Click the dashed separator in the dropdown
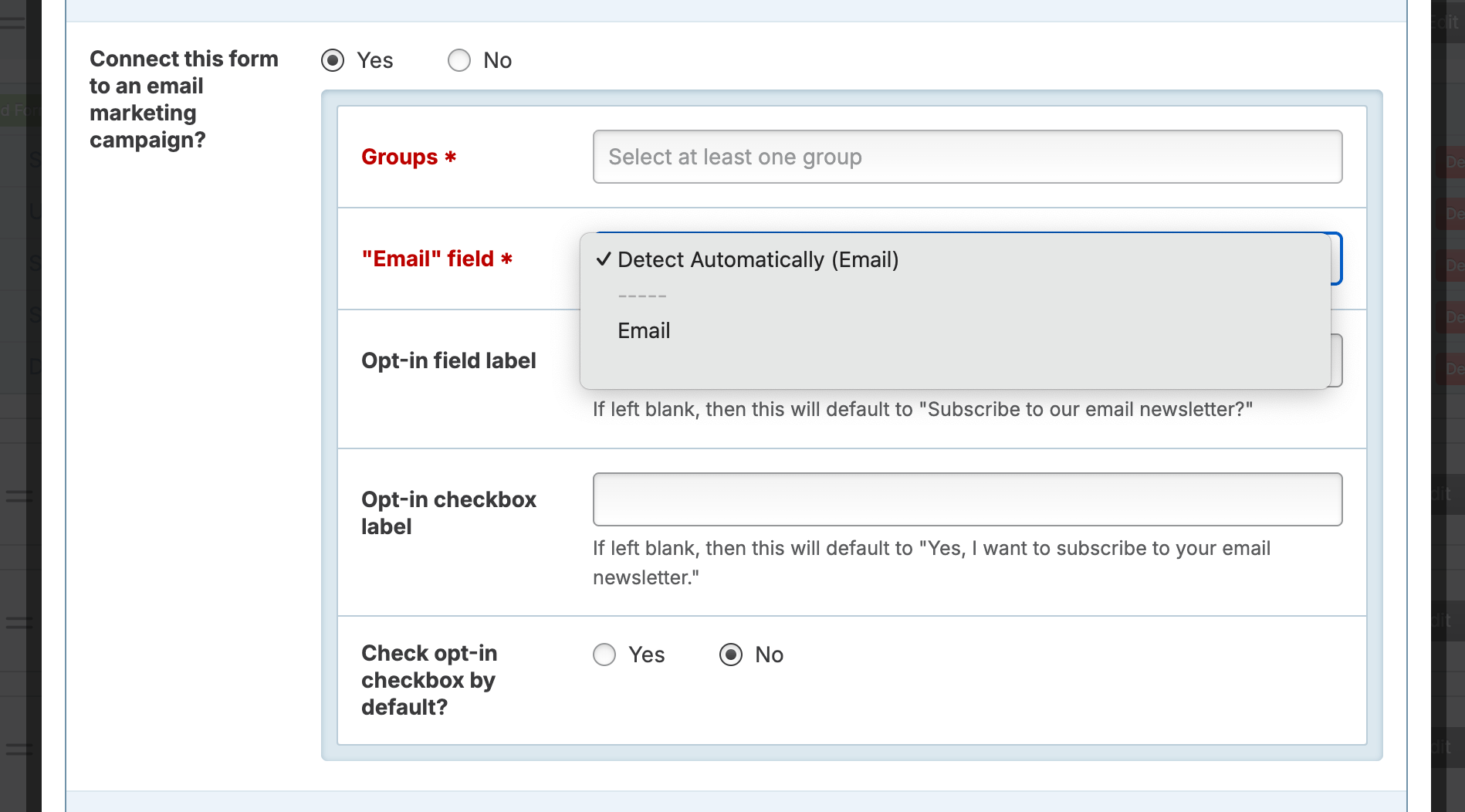This screenshot has width=1465, height=812. tap(642, 294)
